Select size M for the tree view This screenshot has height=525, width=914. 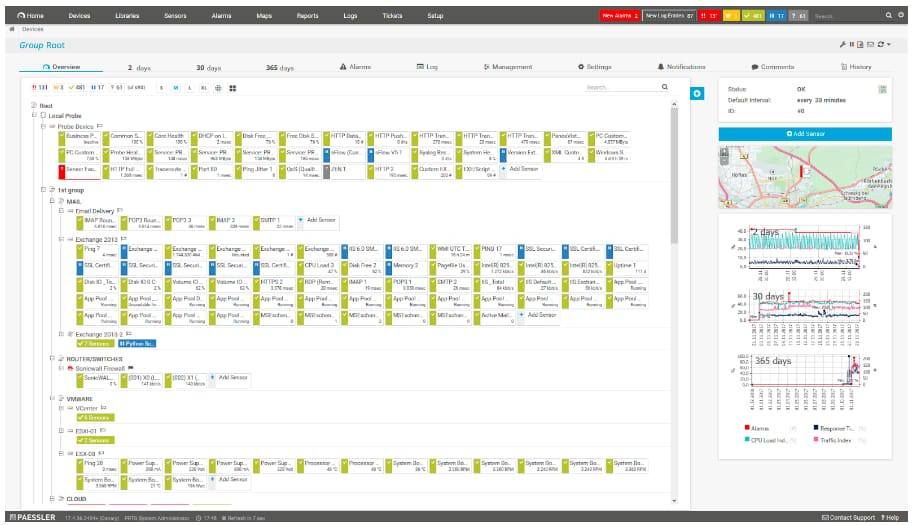[x=175, y=88]
